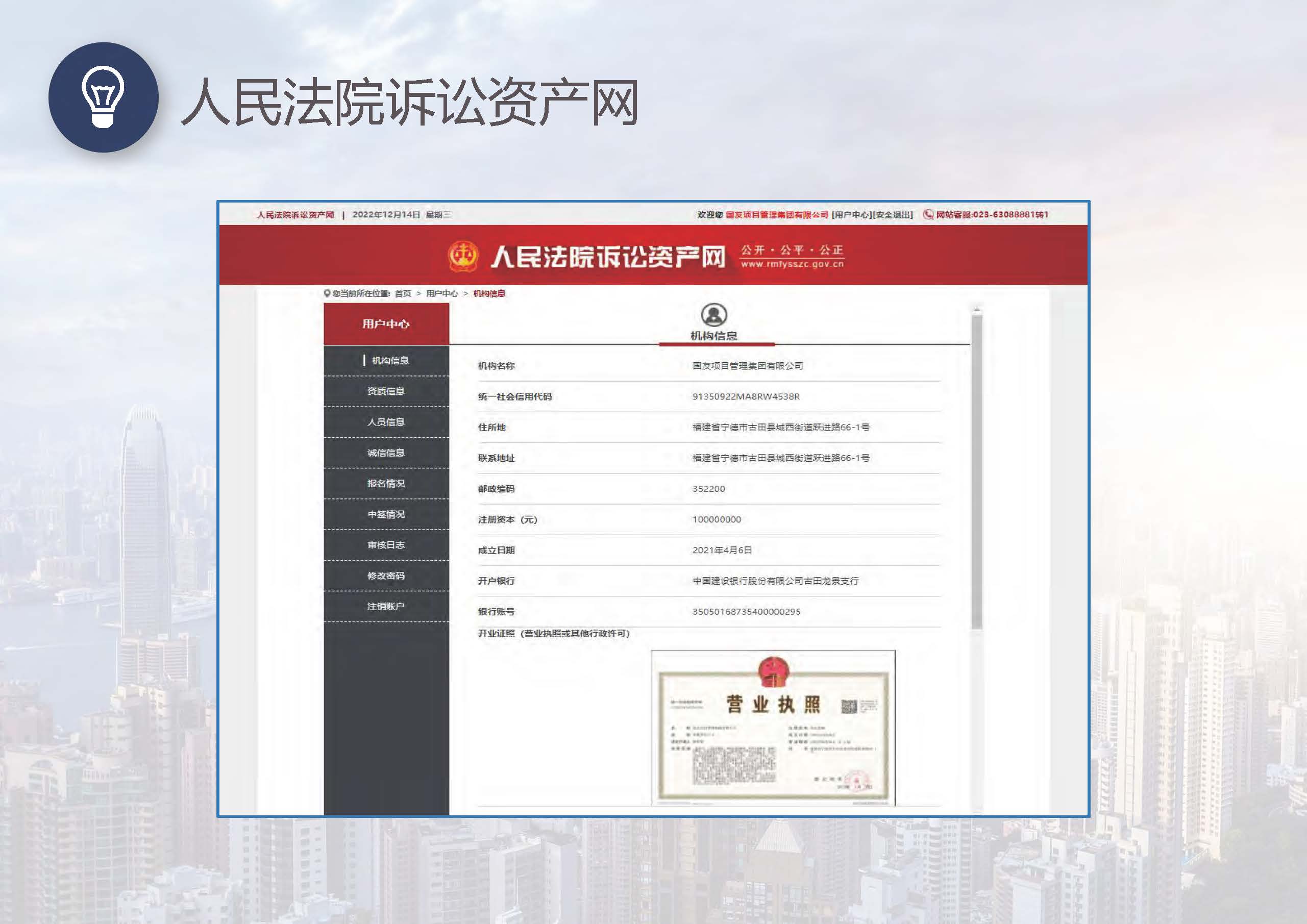Click the user avatar icon above 机构信息
This screenshot has height=924, width=1307.
714,315
